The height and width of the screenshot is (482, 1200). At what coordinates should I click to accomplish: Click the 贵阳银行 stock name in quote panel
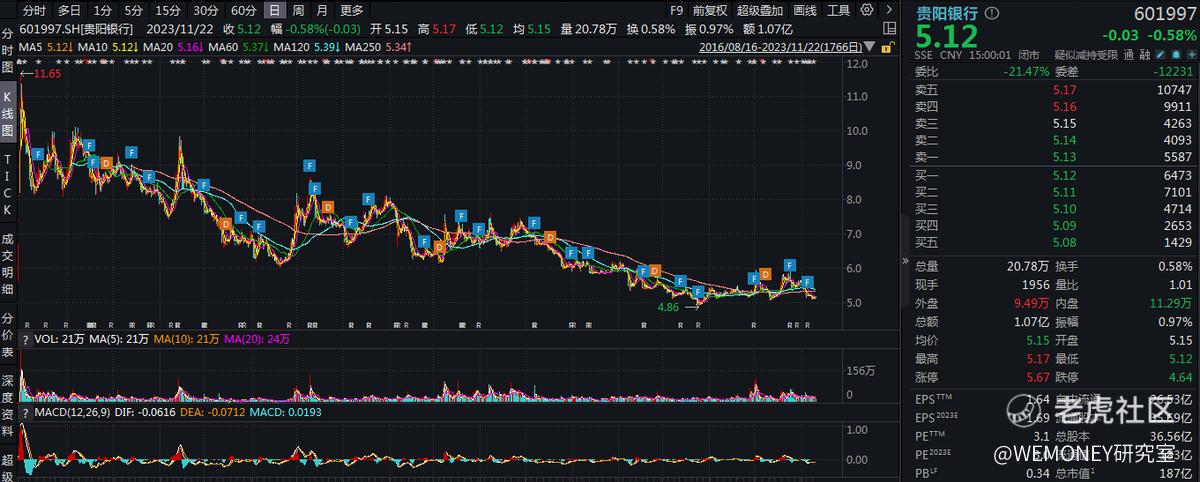(949, 14)
